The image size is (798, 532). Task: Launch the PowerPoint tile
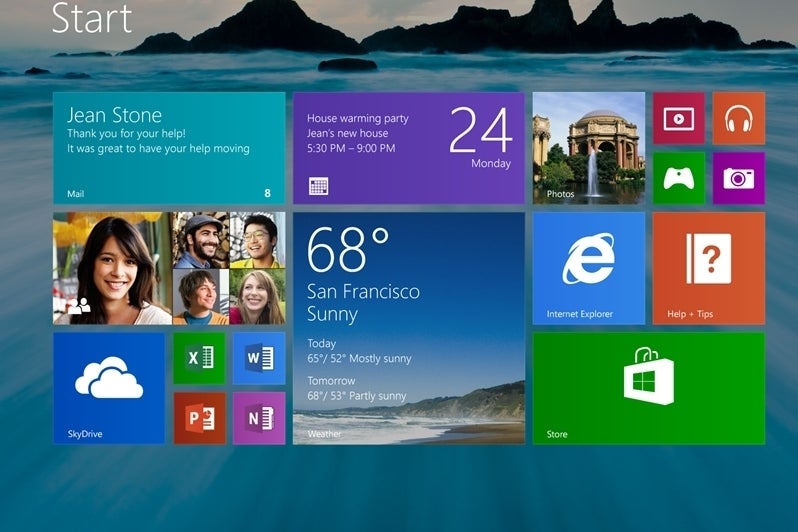(199, 418)
